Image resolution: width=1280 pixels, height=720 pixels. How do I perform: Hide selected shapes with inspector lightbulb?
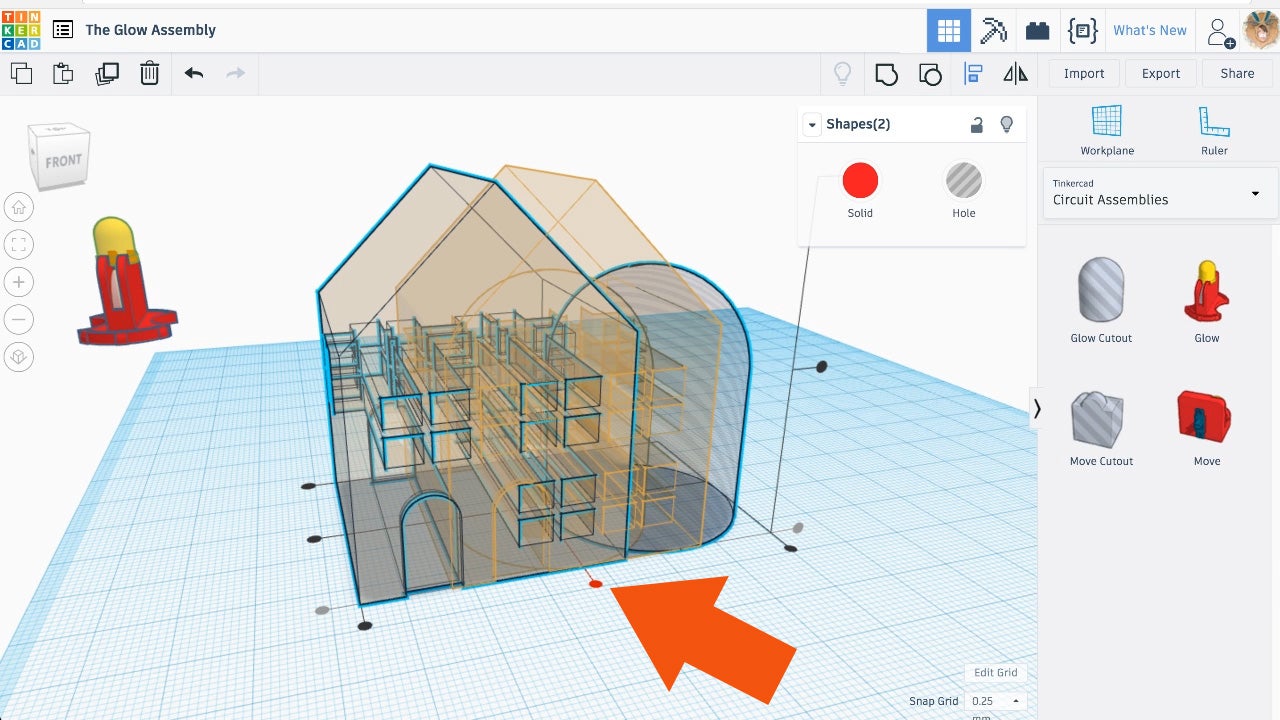pyautogui.click(x=1007, y=124)
